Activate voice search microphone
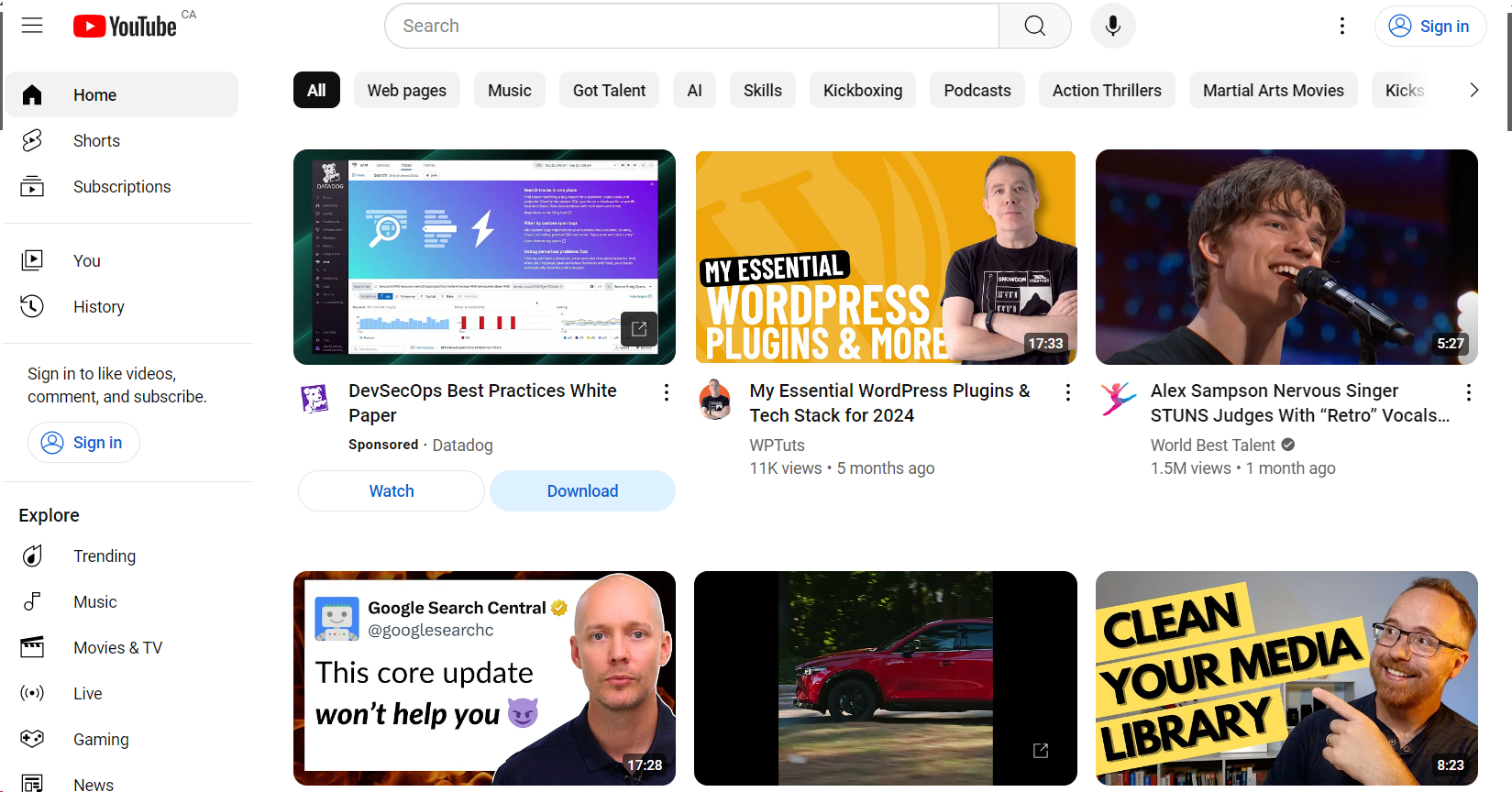This screenshot has width=1512, height=792. (1112, 26)
